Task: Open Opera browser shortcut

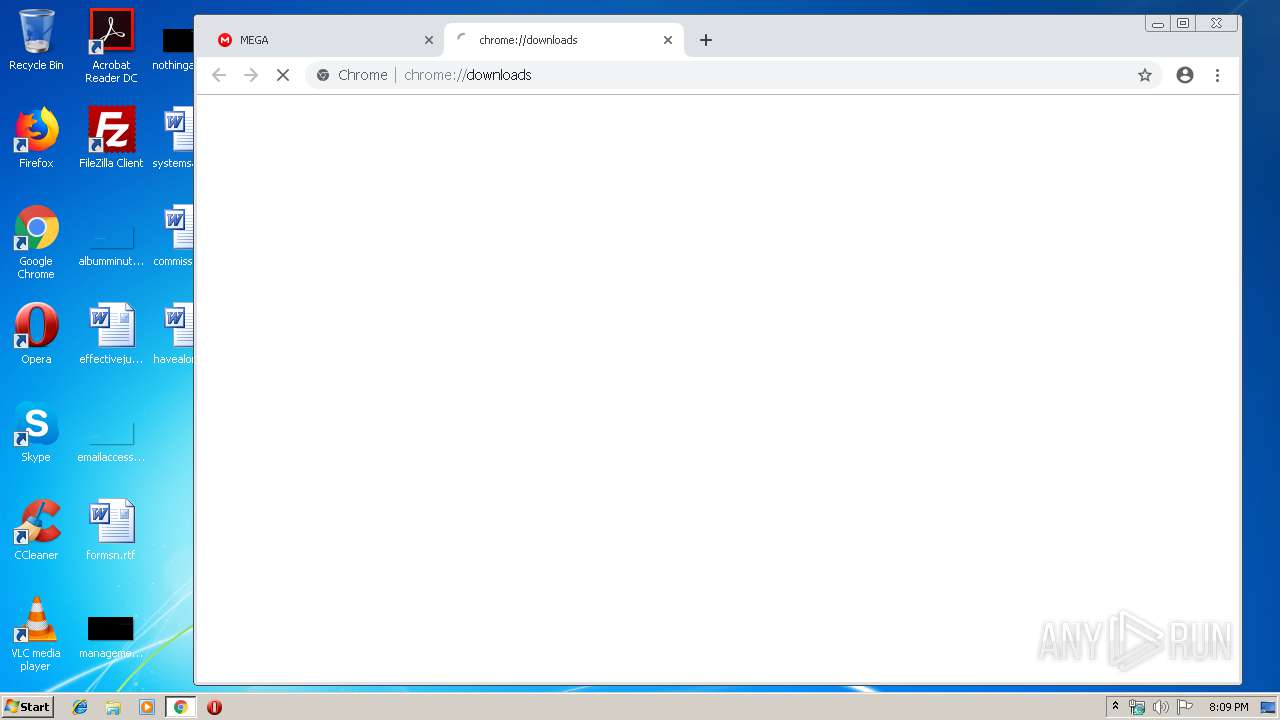Action: click(x=36, y=334)
